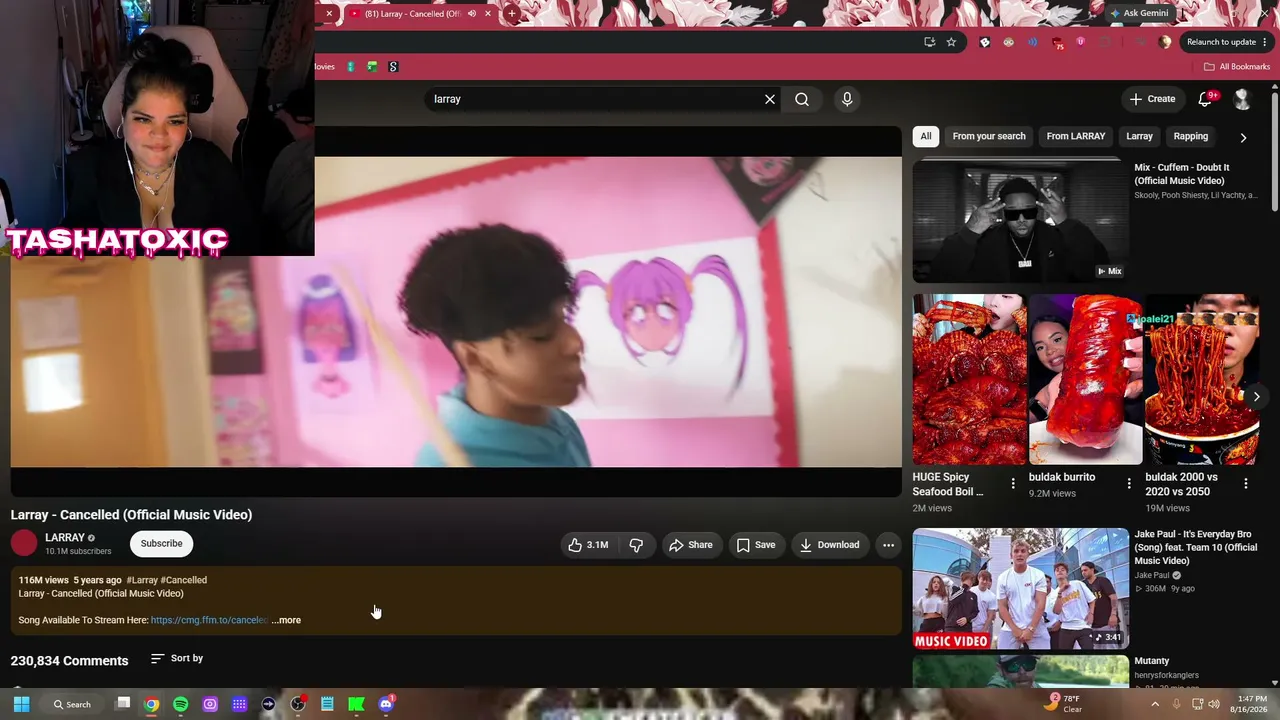Clear the 'larray' search text
This screenshot has width=1280, height=720.
(770, 99)
